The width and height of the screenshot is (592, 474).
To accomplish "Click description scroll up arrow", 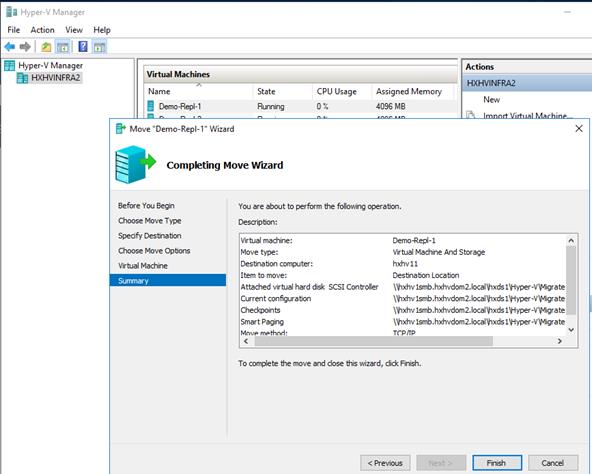I will click(571, 240).
